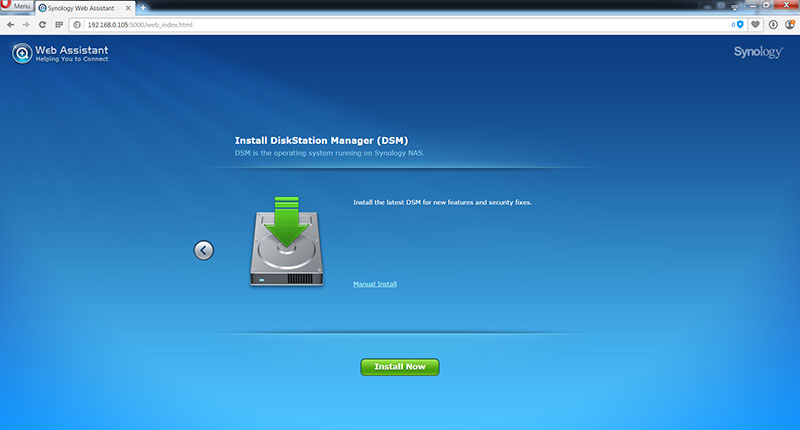
Task: Bookmark the page with the heart icon
Action: 756,24
